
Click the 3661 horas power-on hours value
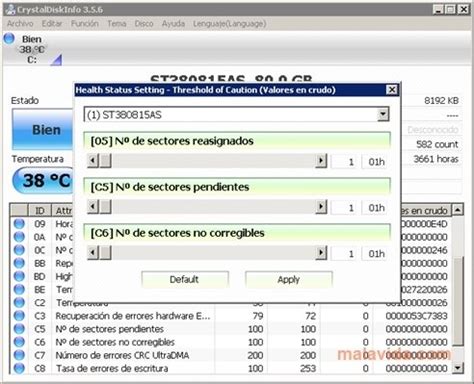pyautogui.click(x=436, y=159)
